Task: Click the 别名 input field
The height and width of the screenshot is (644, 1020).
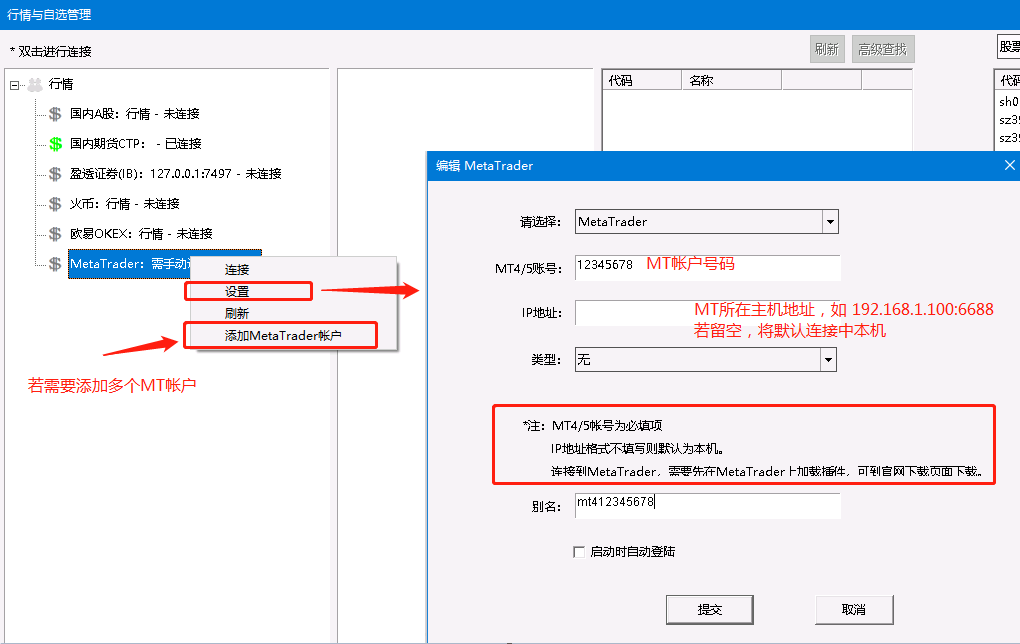Action: point(708,505)
